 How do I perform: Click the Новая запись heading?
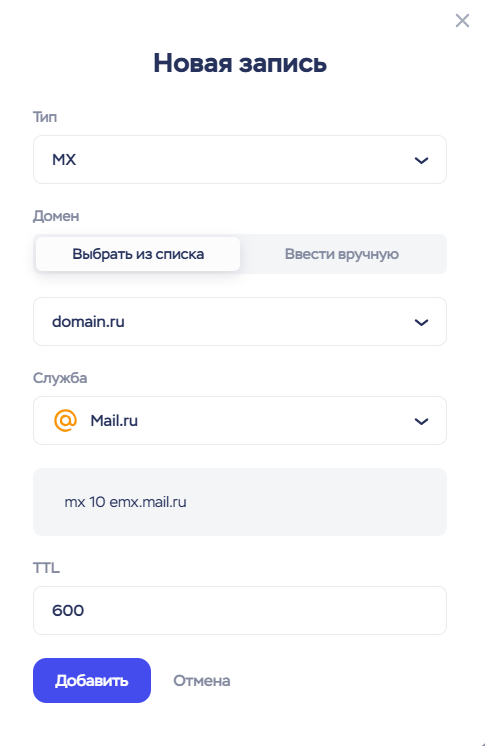pyautogui.click(x=240, y=63)
